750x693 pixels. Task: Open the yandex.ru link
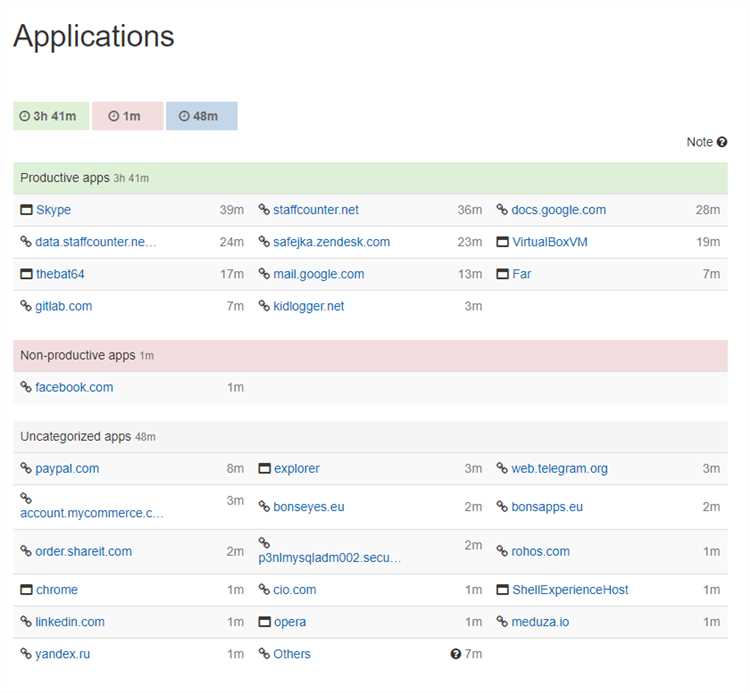[63, 654]
